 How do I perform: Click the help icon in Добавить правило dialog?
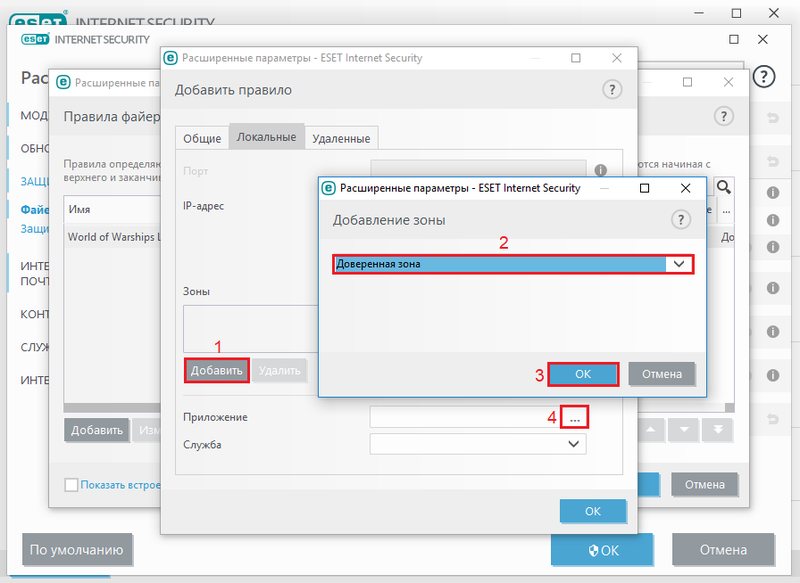pos(613,90)
